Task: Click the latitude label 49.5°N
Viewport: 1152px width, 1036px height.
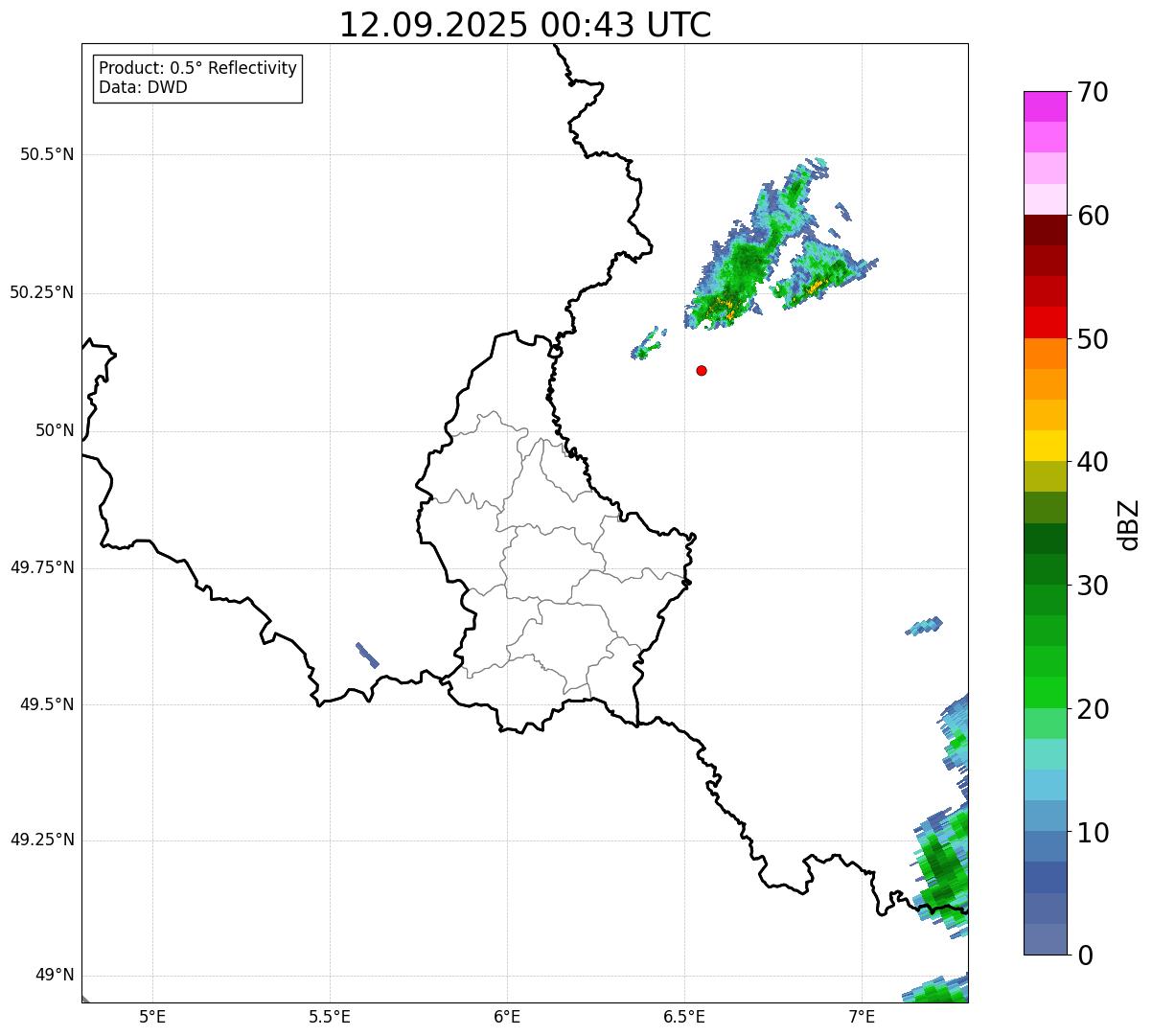Action: coord(47,704)
